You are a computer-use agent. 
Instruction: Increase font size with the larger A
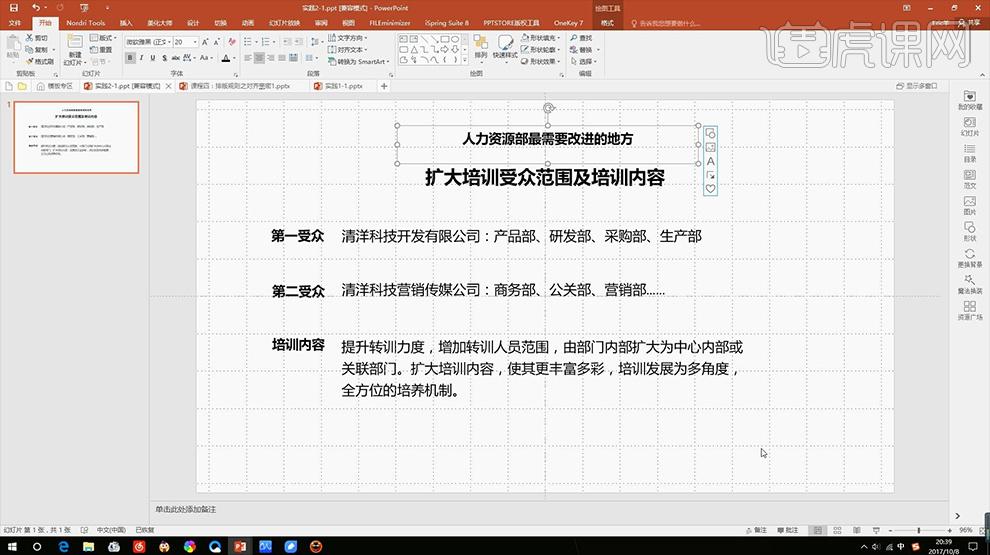click(x=205, y=42)
